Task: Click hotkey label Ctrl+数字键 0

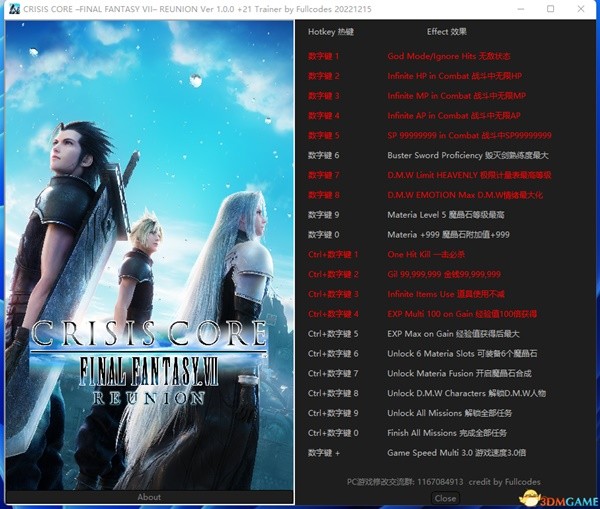Action: tap(333, 433)
